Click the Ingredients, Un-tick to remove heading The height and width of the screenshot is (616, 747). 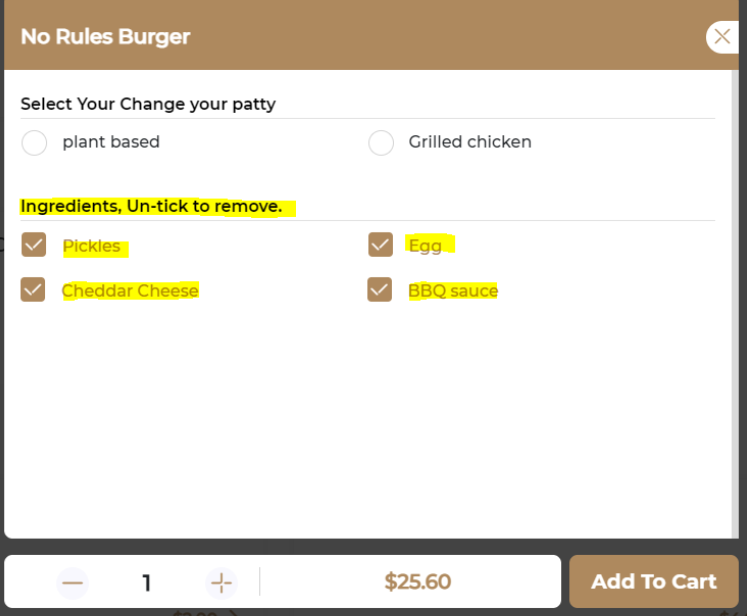(x=151, y=207)
